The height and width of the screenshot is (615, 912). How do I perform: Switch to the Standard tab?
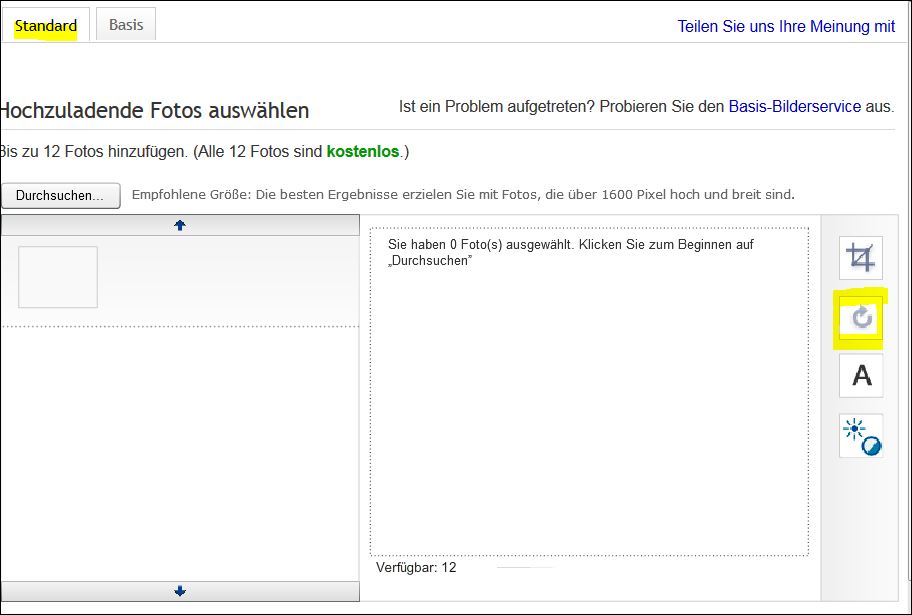[44, 25]
